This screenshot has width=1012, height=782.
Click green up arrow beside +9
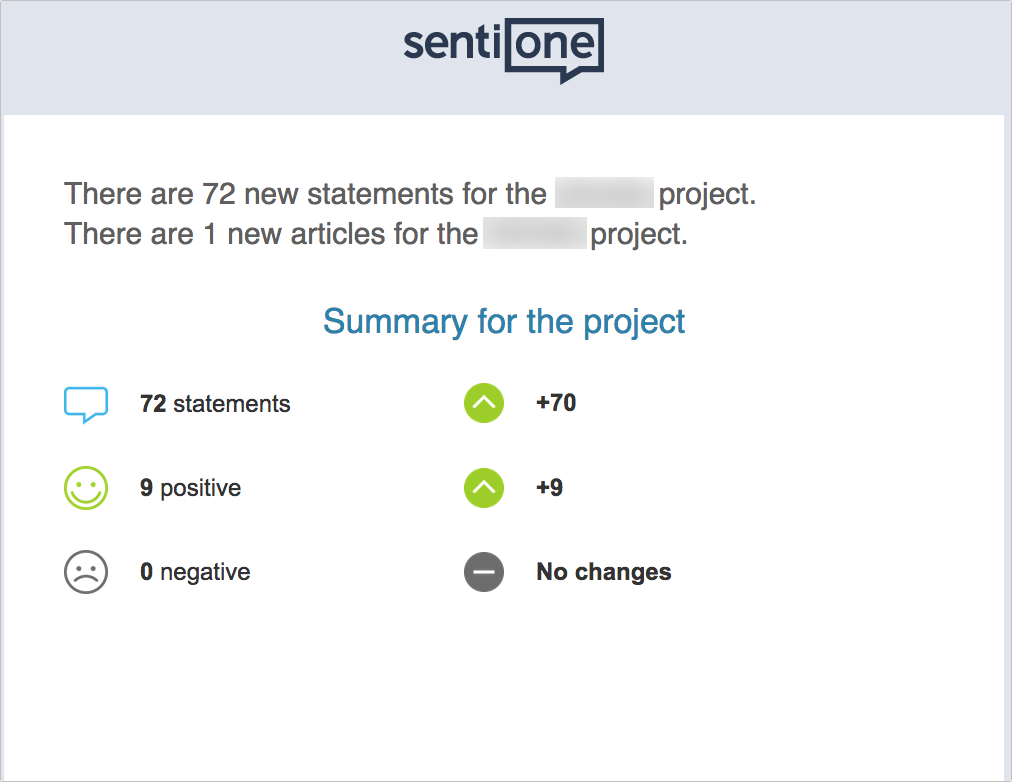click(x=484, y=488)
